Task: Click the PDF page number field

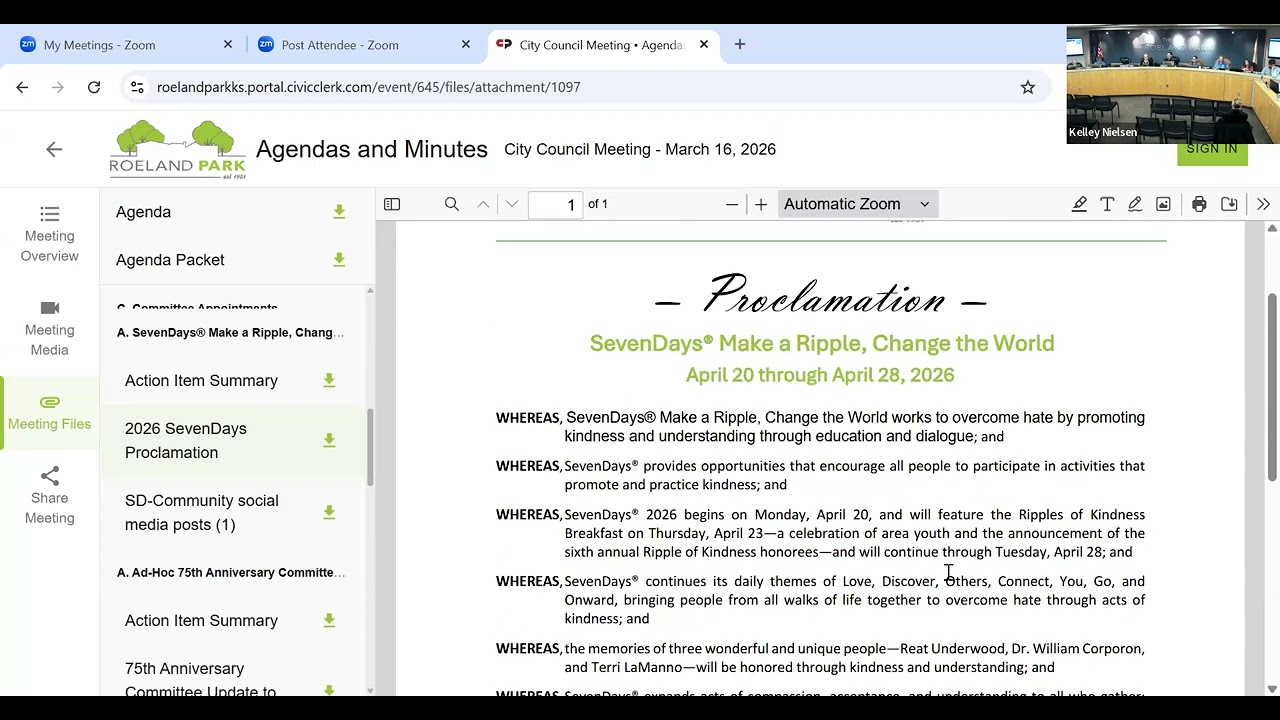Action: (x=555, y=204)
